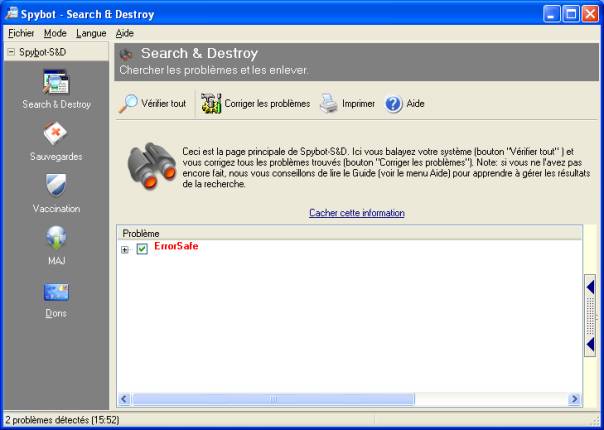
Task: Click the Corriger les problèmes toolbar icon
Action: click(x=211, y=103)
